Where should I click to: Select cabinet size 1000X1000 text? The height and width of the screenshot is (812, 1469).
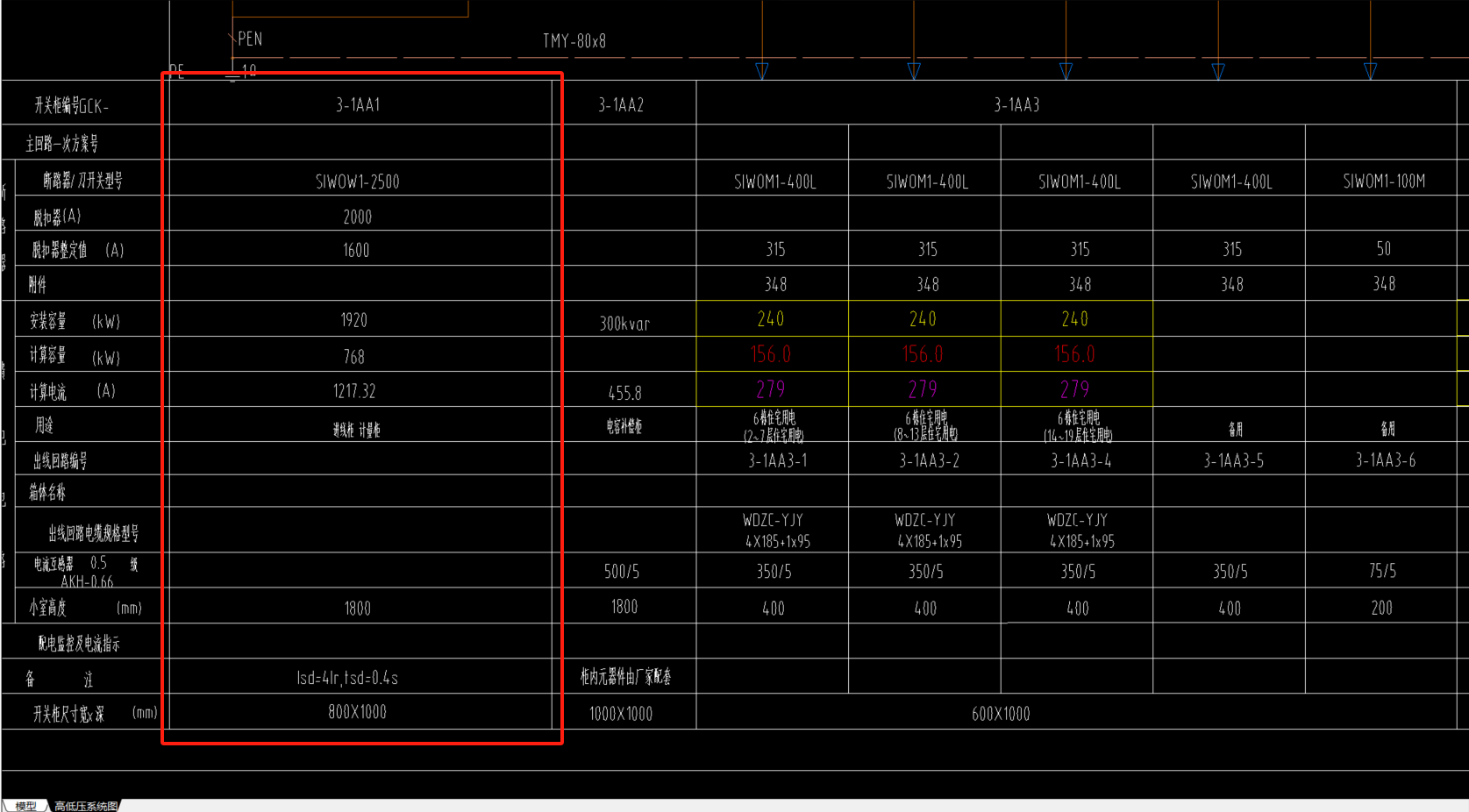coord(621,714)
